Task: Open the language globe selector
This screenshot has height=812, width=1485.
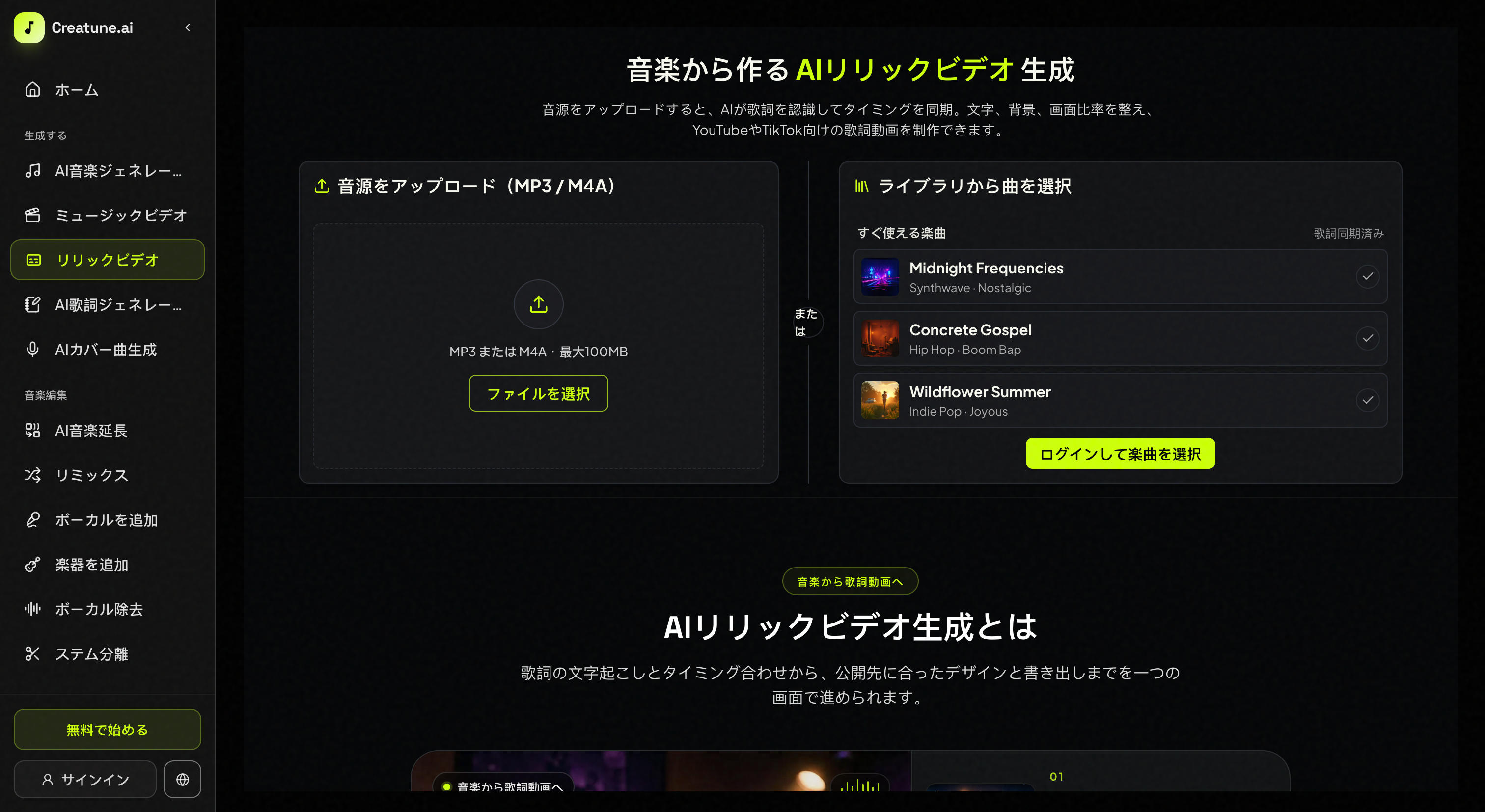Action: point(182,779)
